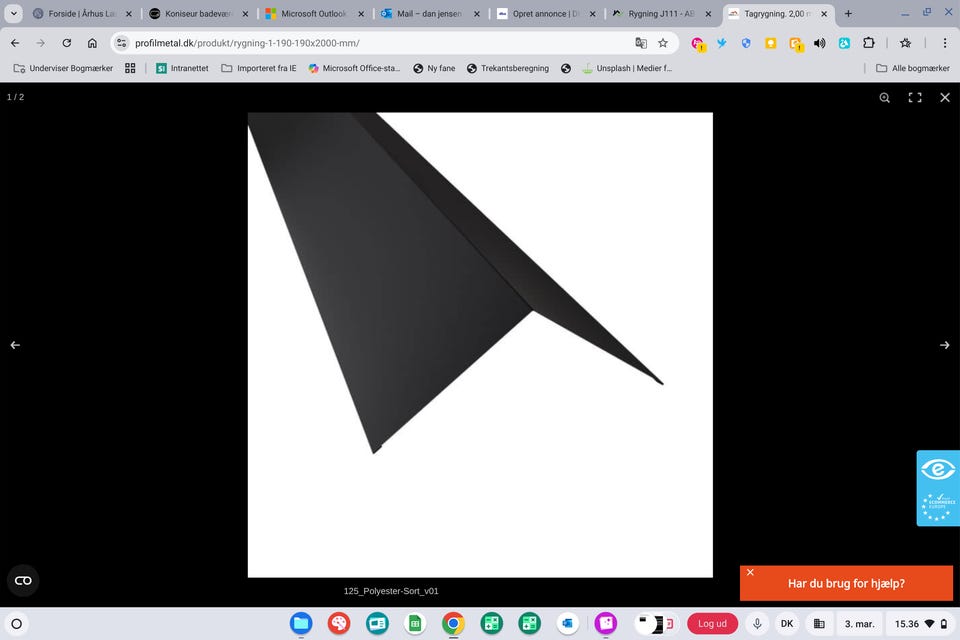The image size is (960, 640).
Task: Open calendar from 3. mar. date
Action: coord(860,623)
